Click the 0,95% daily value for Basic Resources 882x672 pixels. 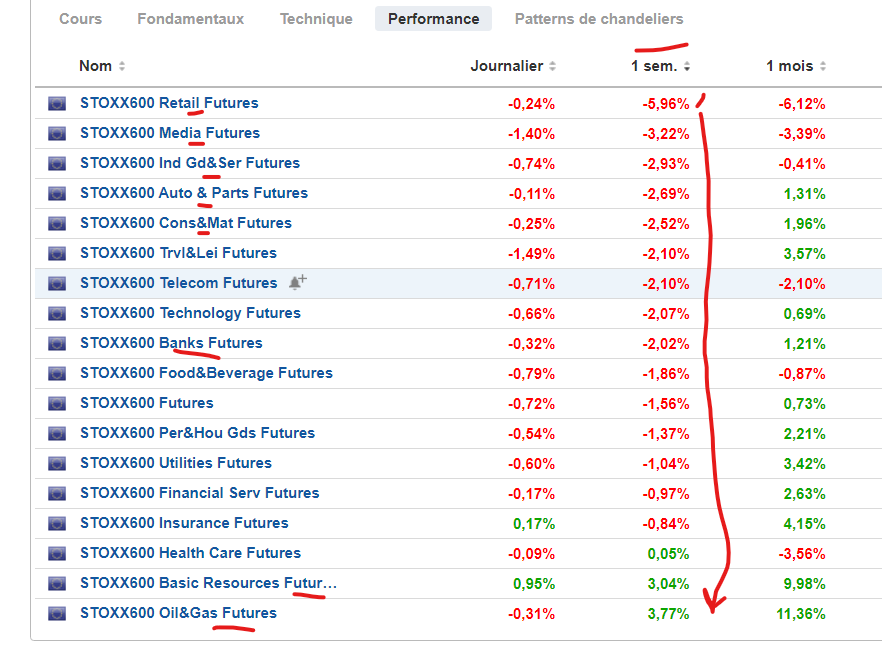(534, 584)
